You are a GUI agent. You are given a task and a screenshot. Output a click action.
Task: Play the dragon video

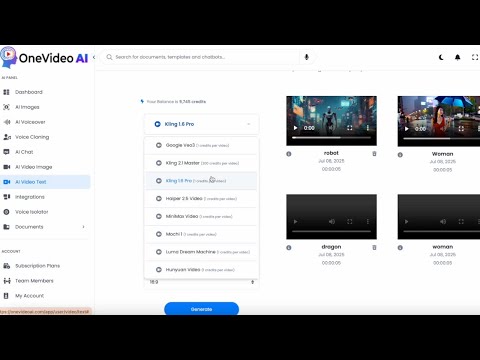(295, 222)
